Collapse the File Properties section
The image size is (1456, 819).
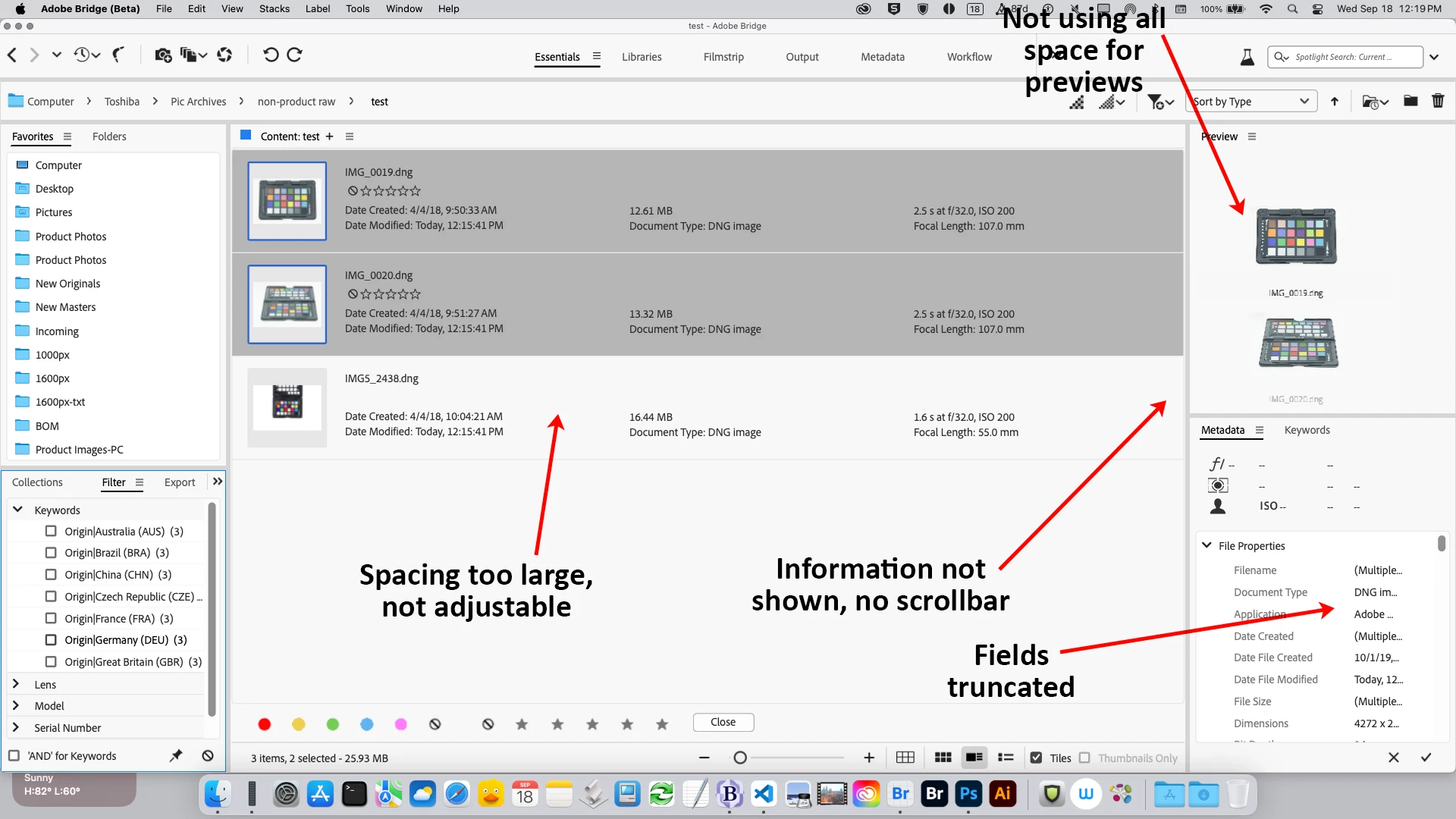pyautogui.click(x=1207, y=545)
